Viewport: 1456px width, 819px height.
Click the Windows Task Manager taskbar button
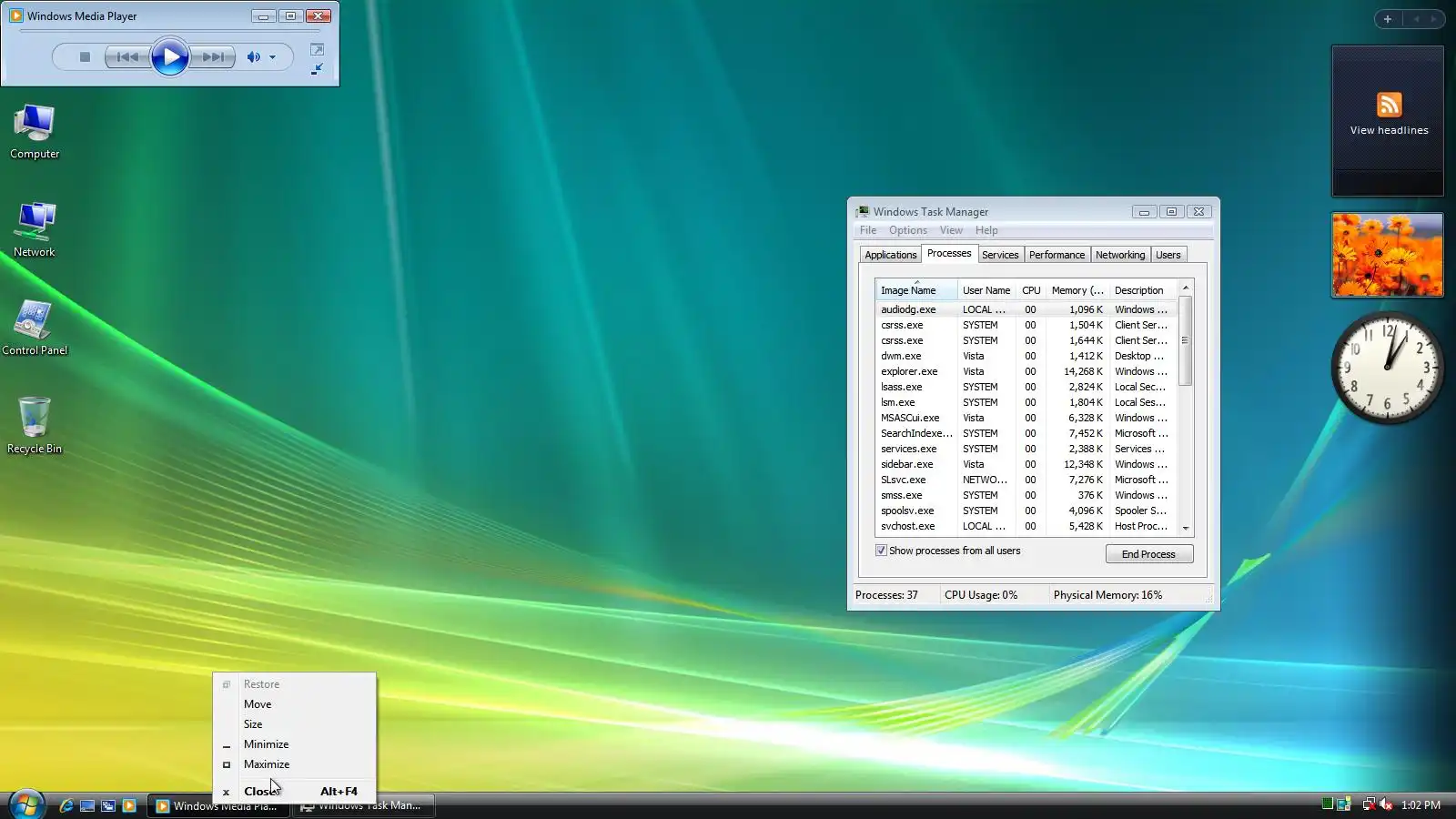pos(363,805)
